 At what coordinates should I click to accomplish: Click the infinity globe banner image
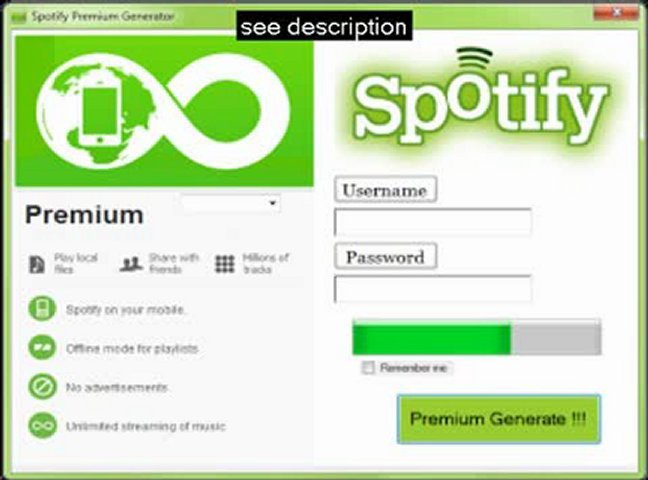tap(164, 111)
